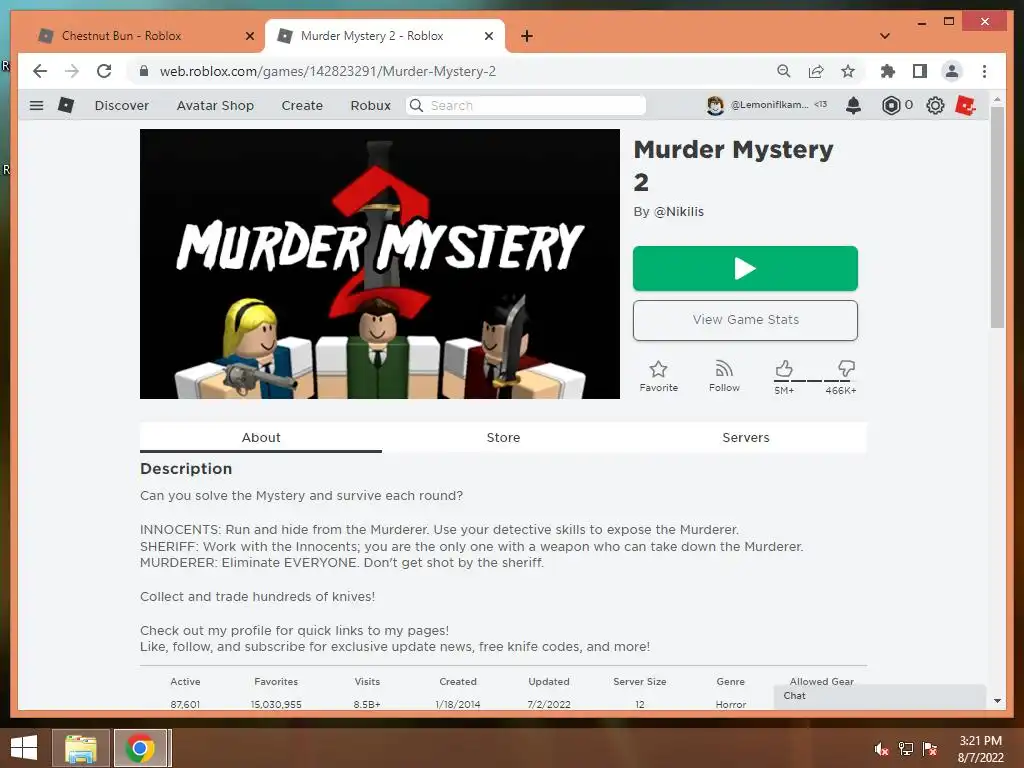Image resolution: width=1024 pixels, height=768 pixels.
Task: Go back to the previous page
Action: coord(40,71)
